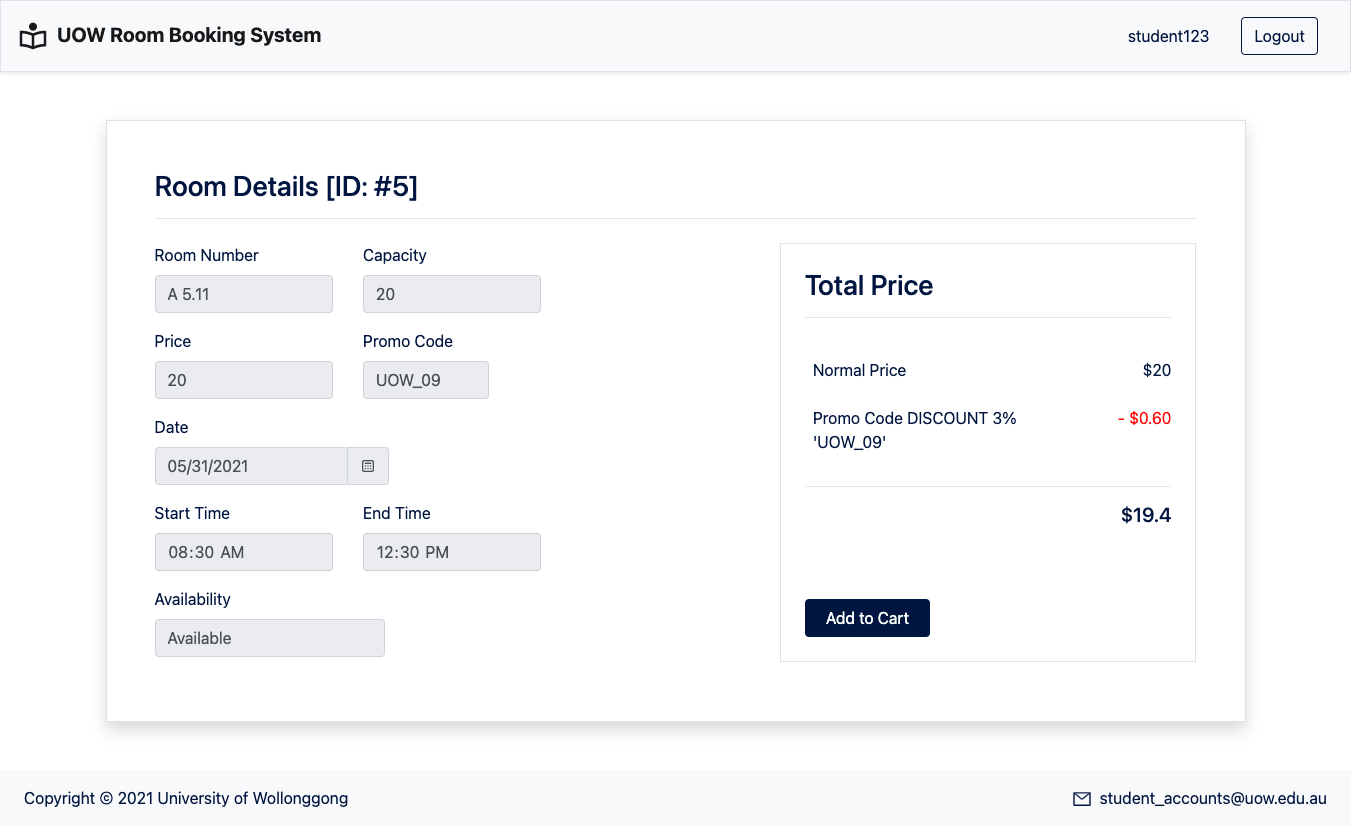Screen dimensions: 1351x826
Task: Click the Room Details [ID: #5] heading
Action: point(286,186)
